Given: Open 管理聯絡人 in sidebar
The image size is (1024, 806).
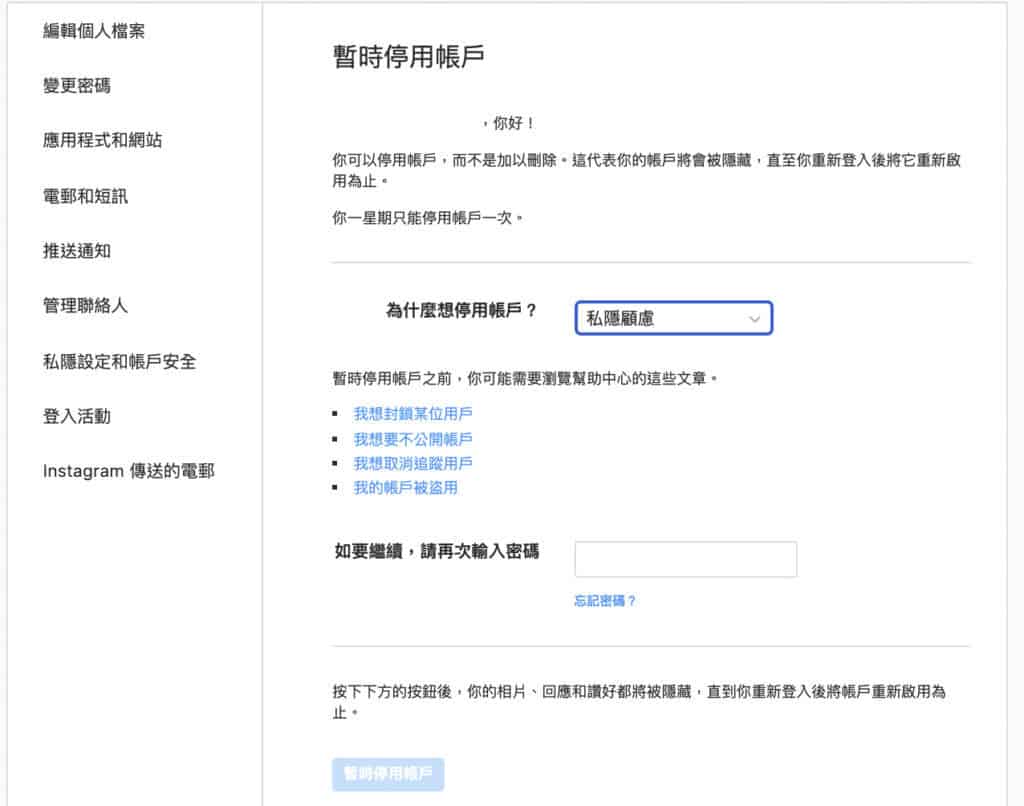Looking at the screenshot, I should click(x=85, y=306).
